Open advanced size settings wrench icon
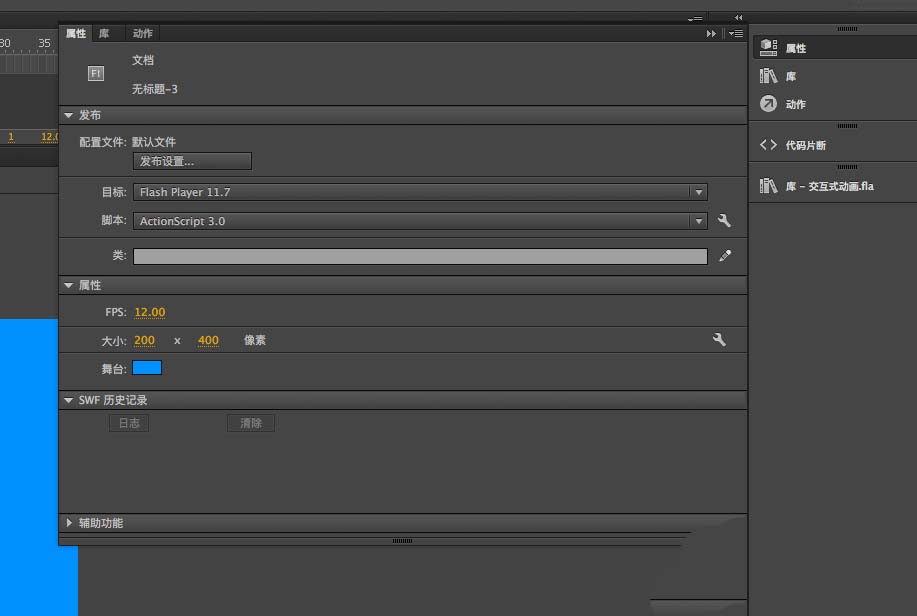 pyautogui.click(x=719, y=339)
